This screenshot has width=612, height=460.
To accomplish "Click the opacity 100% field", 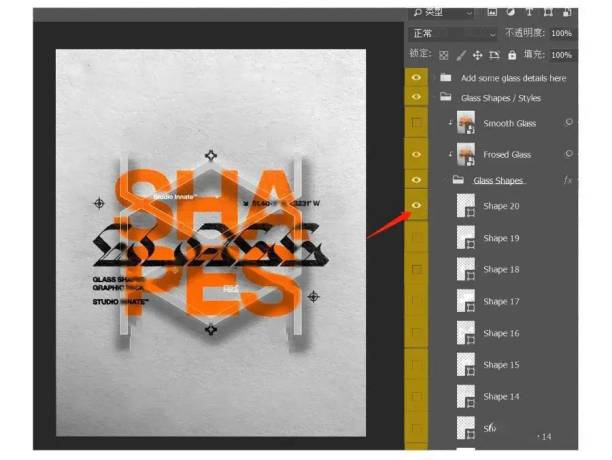I will (x=561, y=34).
